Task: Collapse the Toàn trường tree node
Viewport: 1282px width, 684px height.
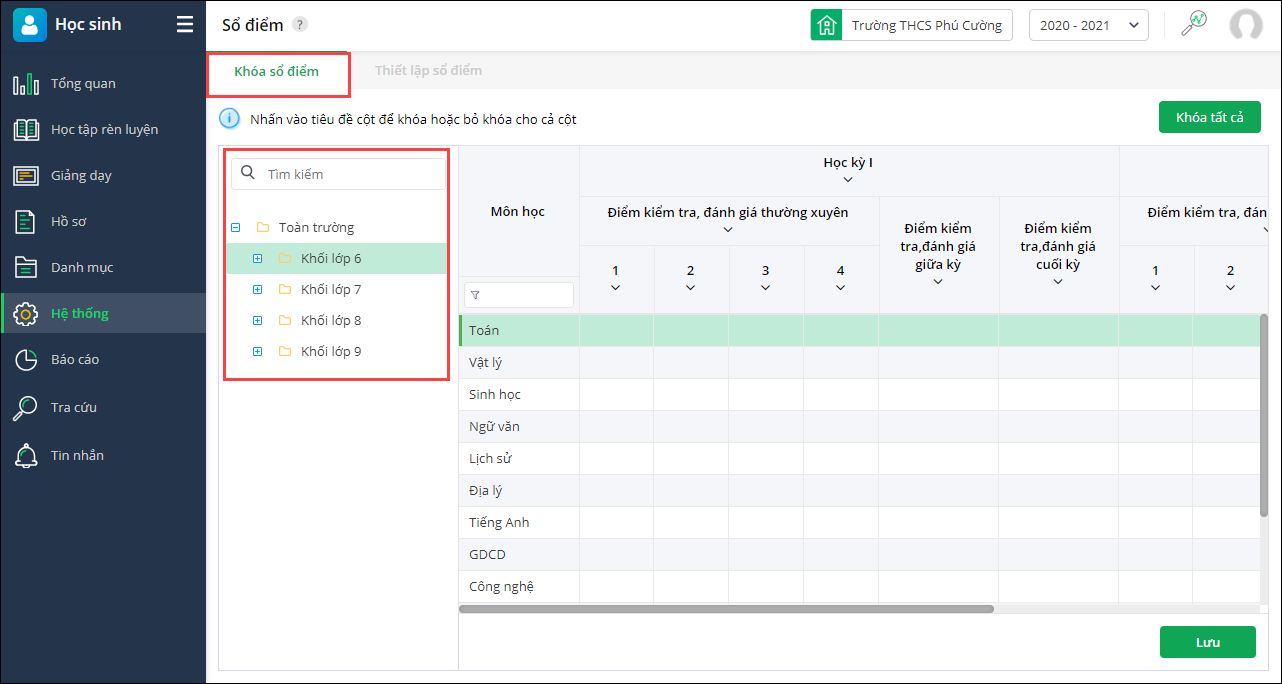Action: (236, 228)
